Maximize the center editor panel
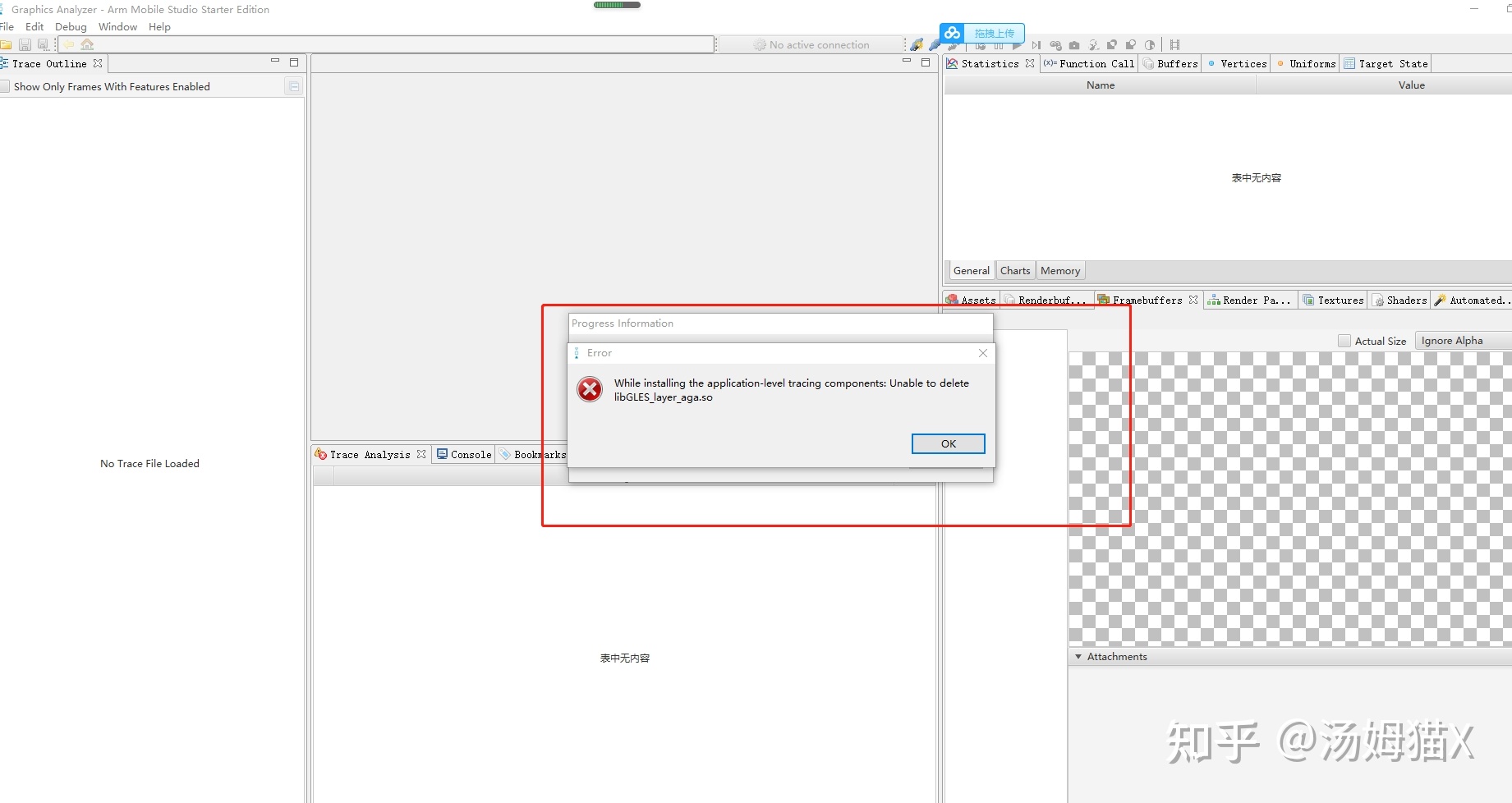This screenshot has width=1512, height=803. tap(926, 62)
